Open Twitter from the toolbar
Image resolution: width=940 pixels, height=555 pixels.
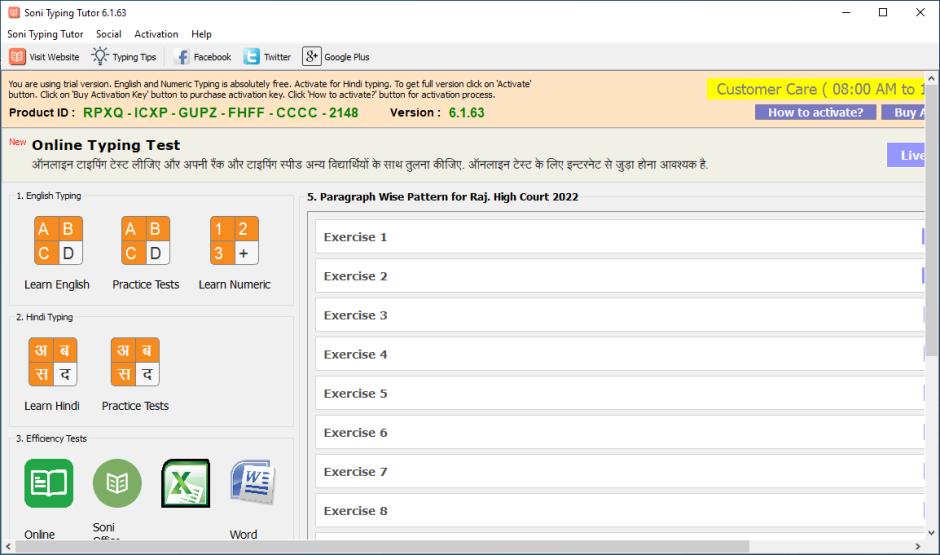tap(268, 57)
